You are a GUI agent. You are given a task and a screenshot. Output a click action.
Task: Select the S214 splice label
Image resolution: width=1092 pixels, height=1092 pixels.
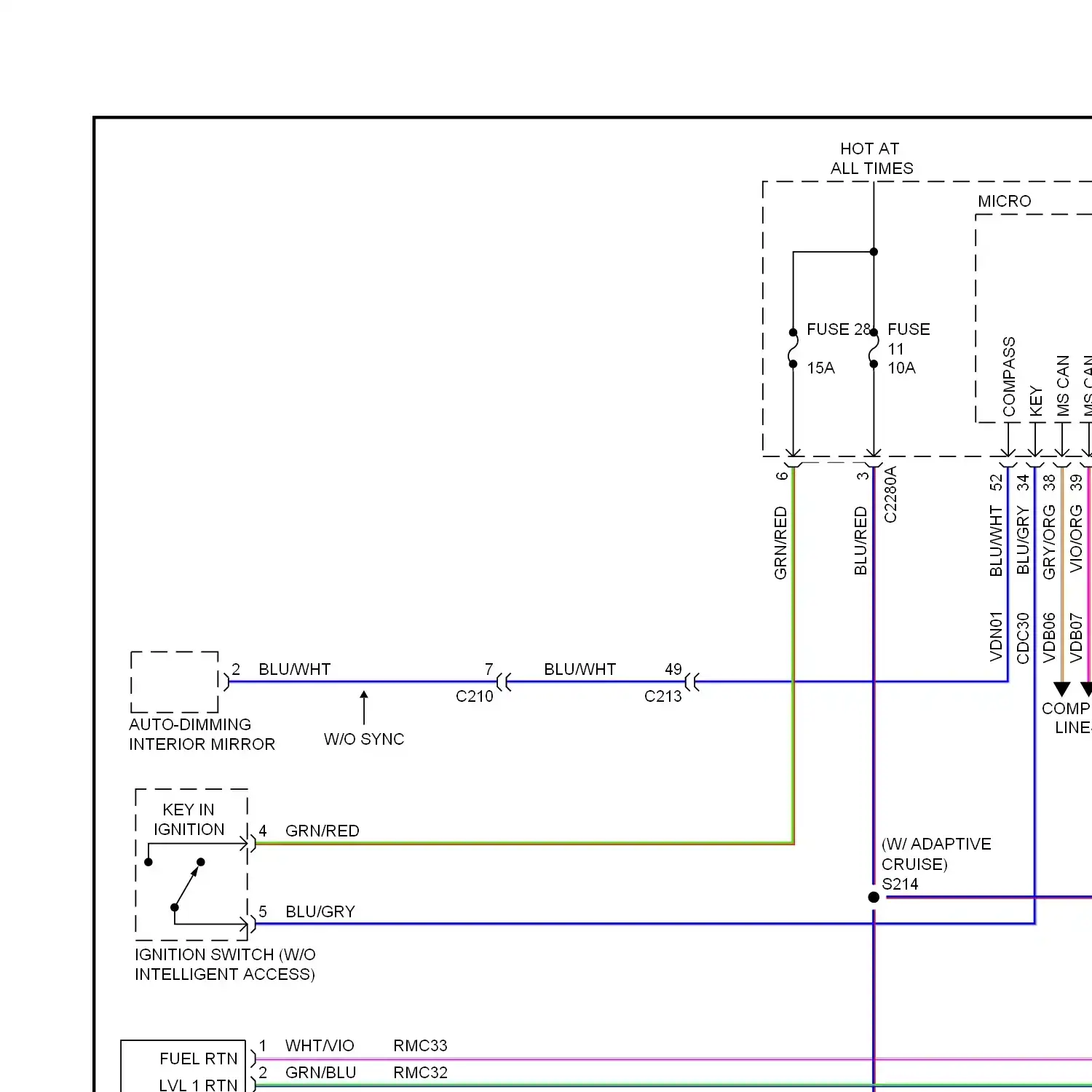click(x=900, y=884)
